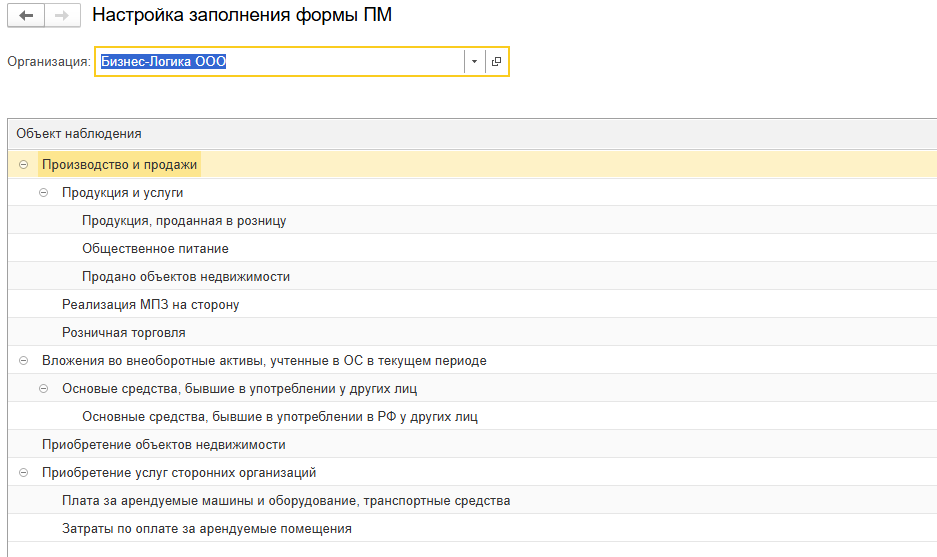Focus the Организация input field
937x557 pixels.
point(280,62)
